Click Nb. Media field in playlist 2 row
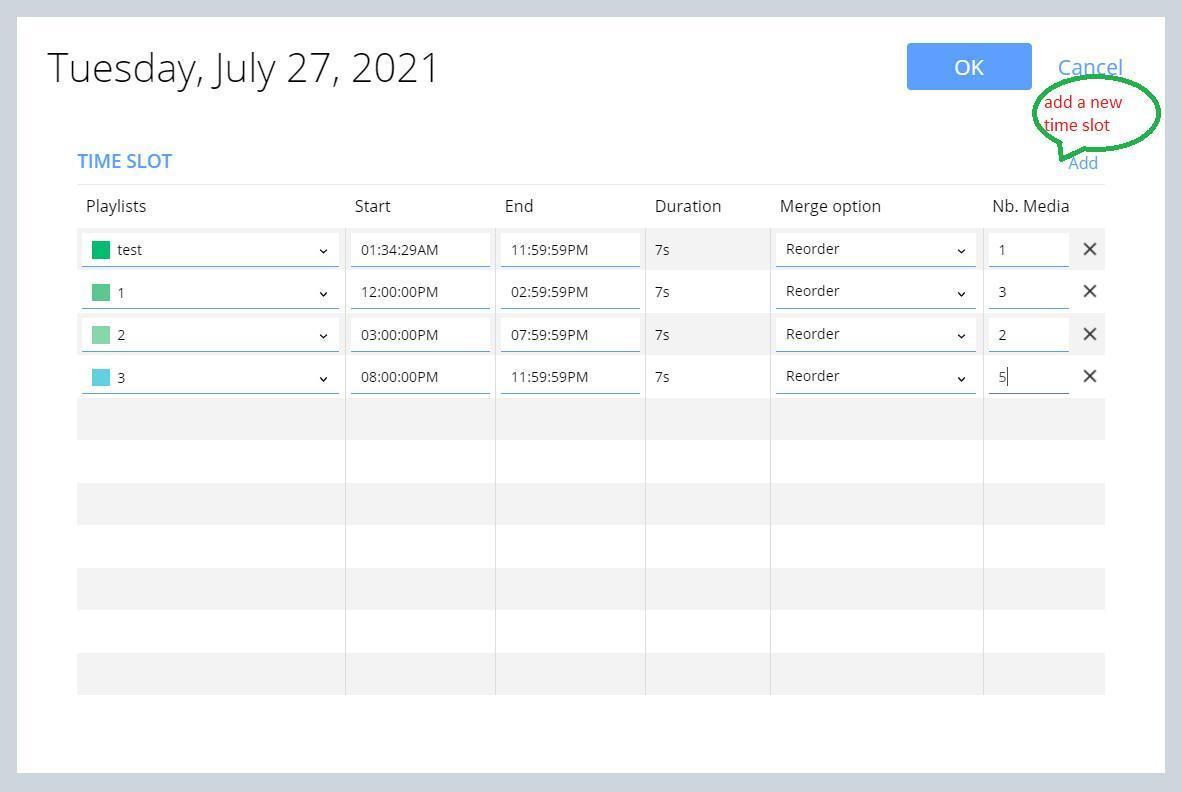Viewport: 1182px width, 792px height. (x=1028, y=335)
